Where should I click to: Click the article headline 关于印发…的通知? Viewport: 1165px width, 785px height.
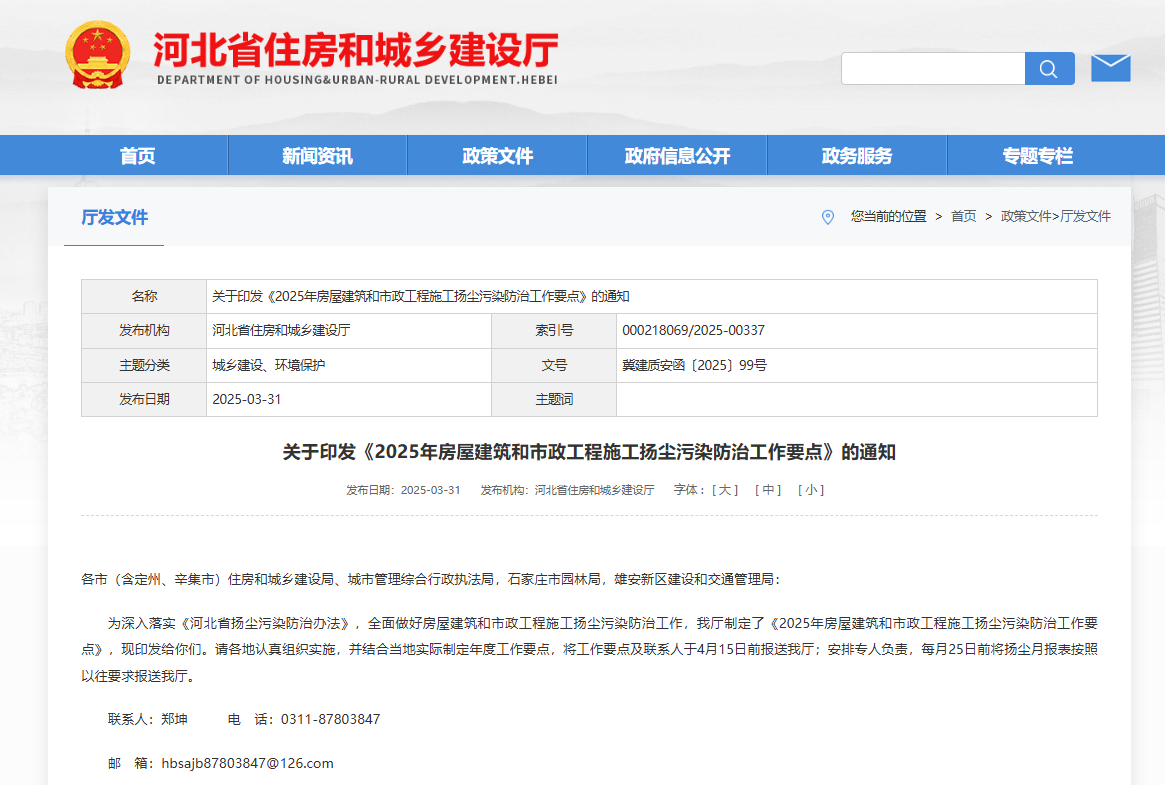[x=589, y=452]
